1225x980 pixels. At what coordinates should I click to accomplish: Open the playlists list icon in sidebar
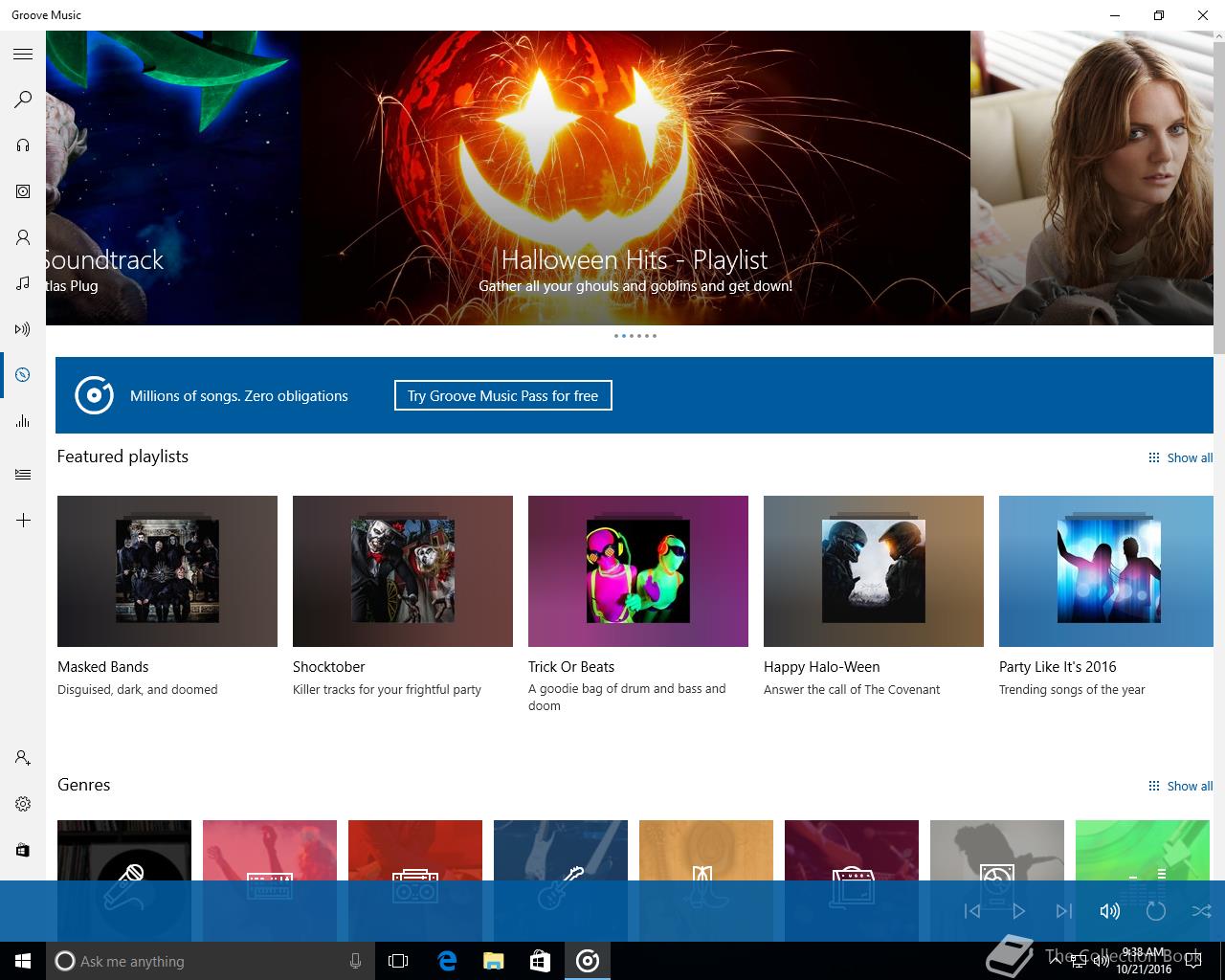23,475
